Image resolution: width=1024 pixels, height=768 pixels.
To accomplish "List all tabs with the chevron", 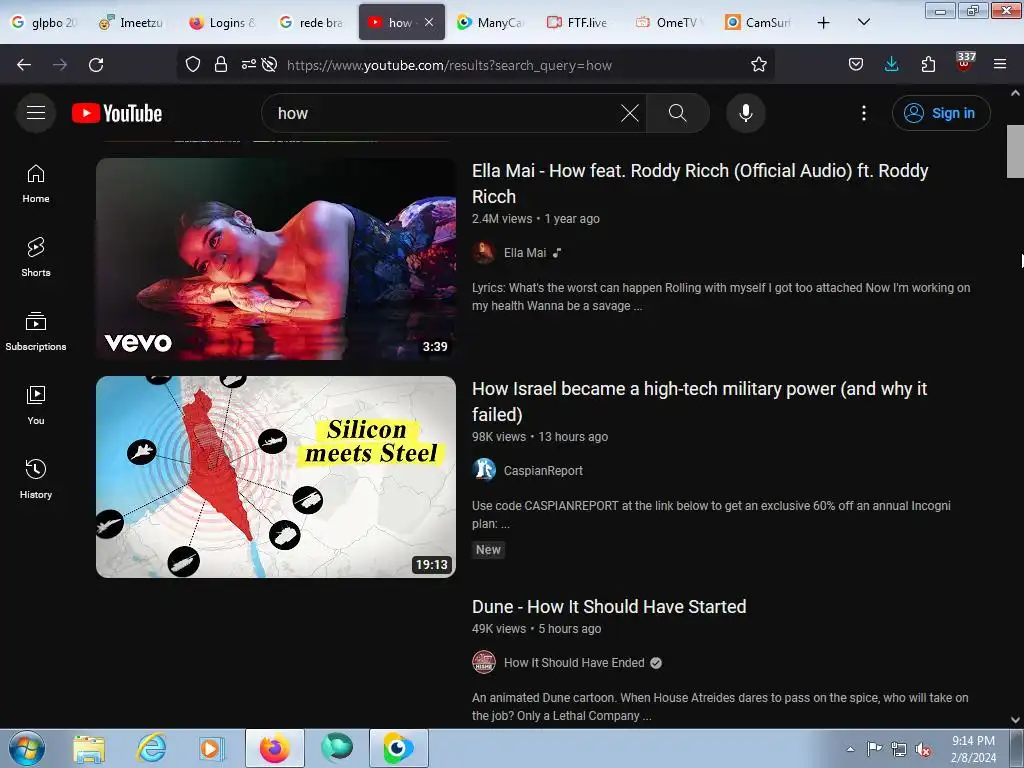I will 863,23.
